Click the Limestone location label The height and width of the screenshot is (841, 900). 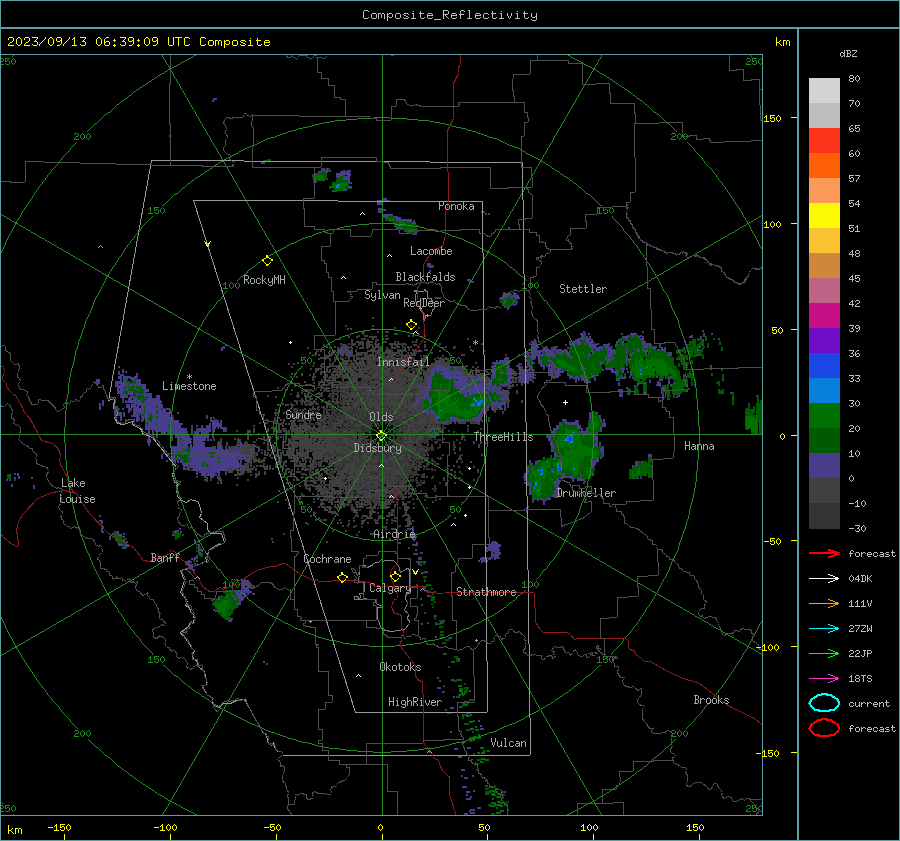click(x=189, y=386)
